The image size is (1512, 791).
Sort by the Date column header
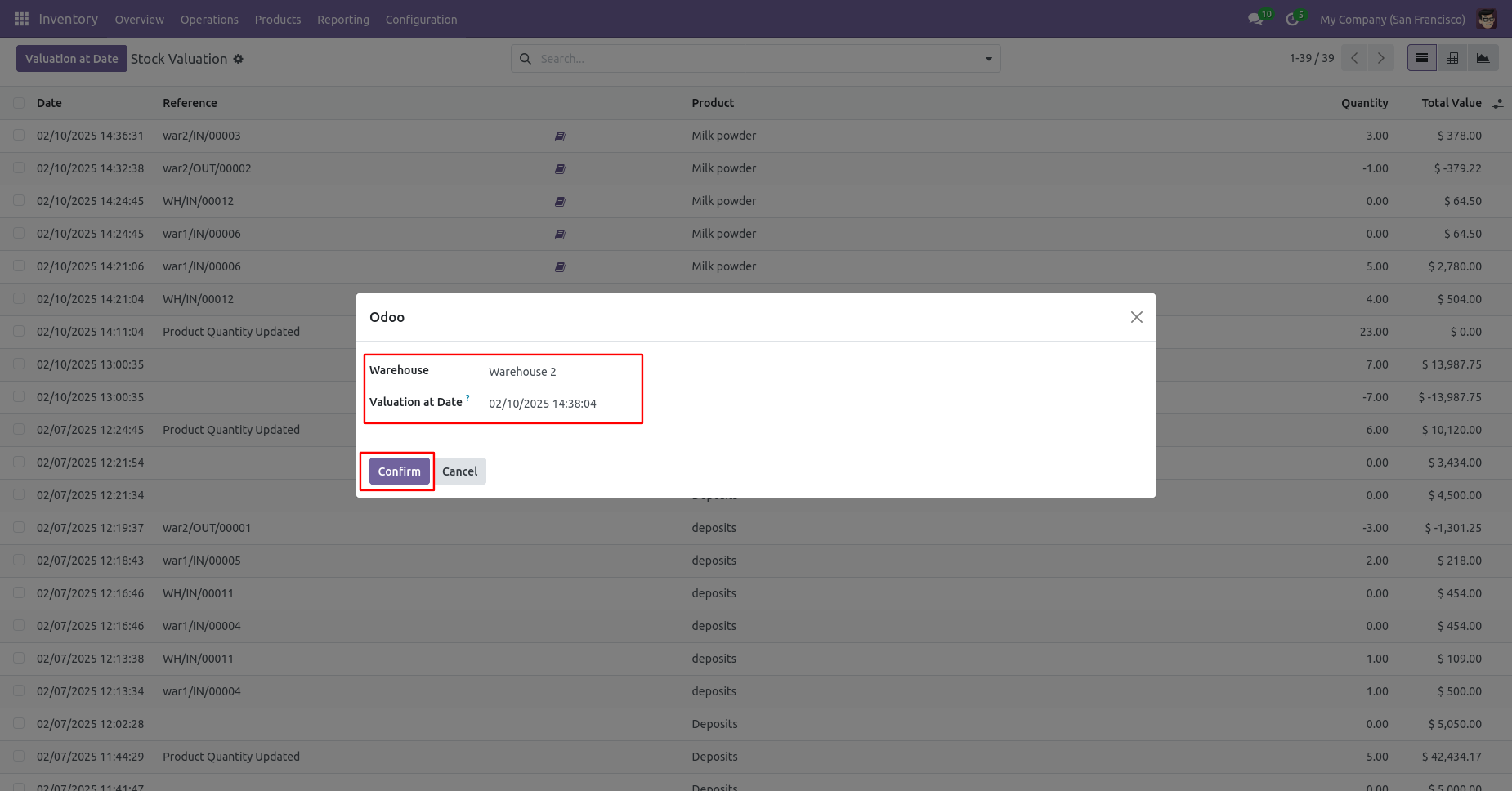coord(49,103)
